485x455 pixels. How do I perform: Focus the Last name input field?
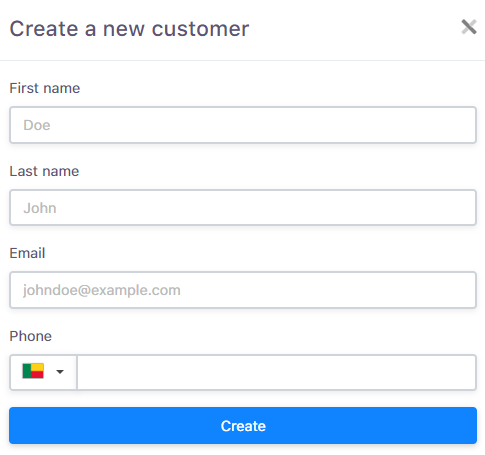tap(243, 208)
